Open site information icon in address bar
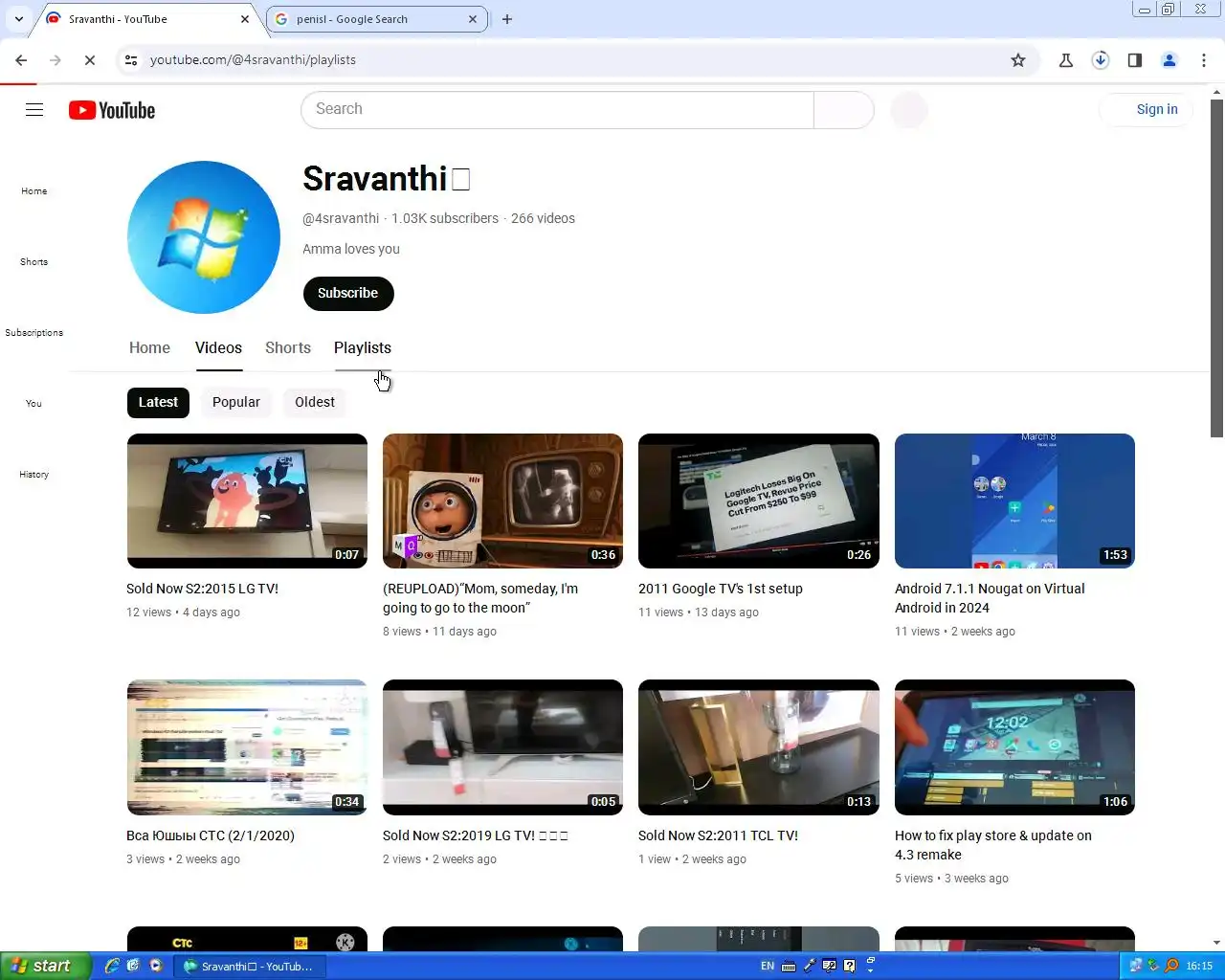 pos(131,59)
